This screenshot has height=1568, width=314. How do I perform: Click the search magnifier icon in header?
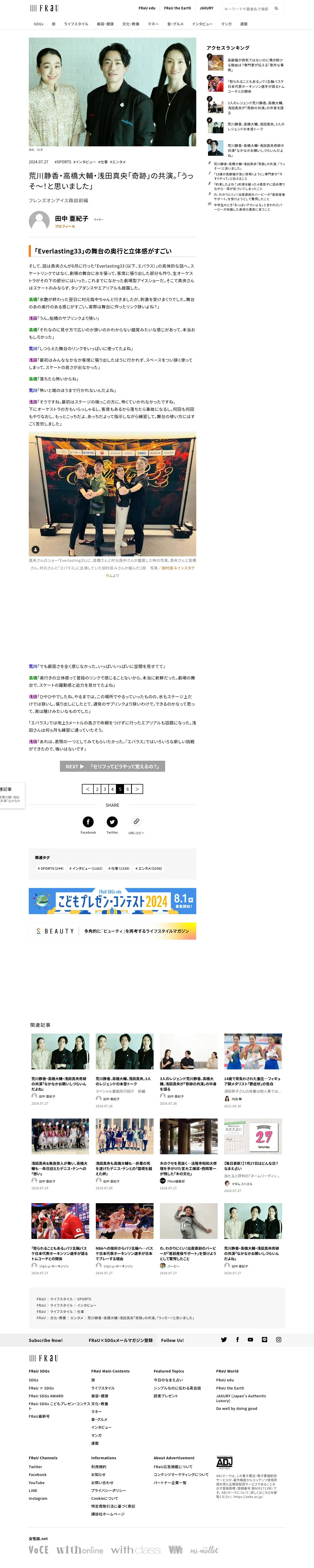tap(276, 9)
